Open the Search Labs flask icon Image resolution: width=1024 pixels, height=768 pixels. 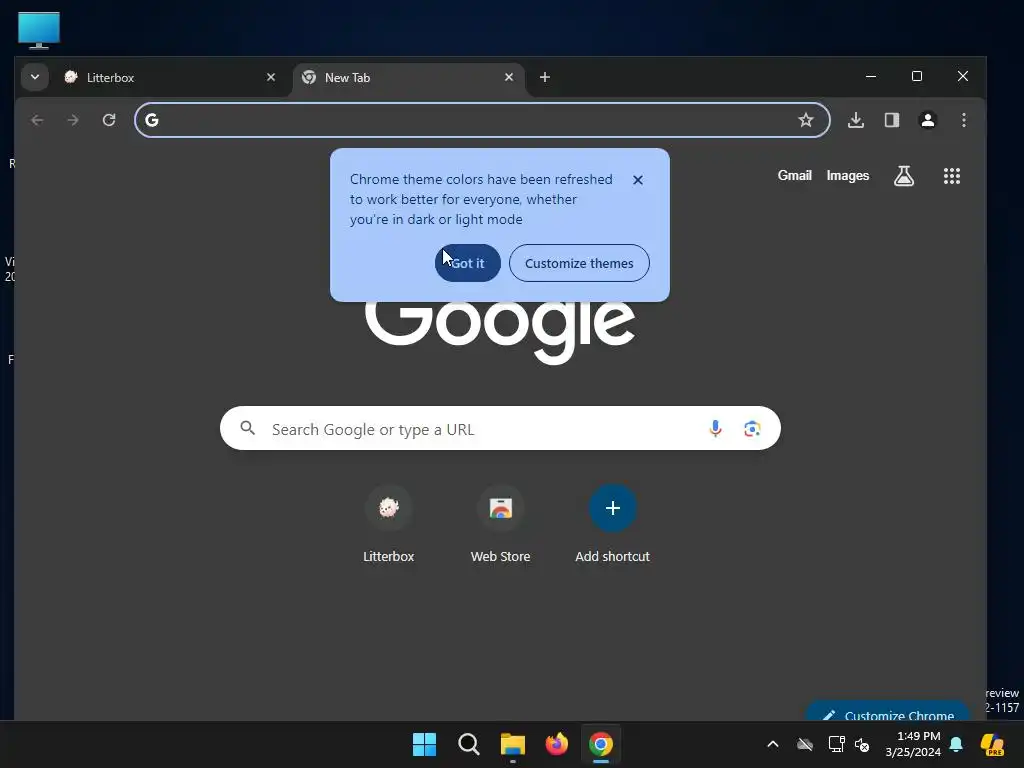(904, 176)
